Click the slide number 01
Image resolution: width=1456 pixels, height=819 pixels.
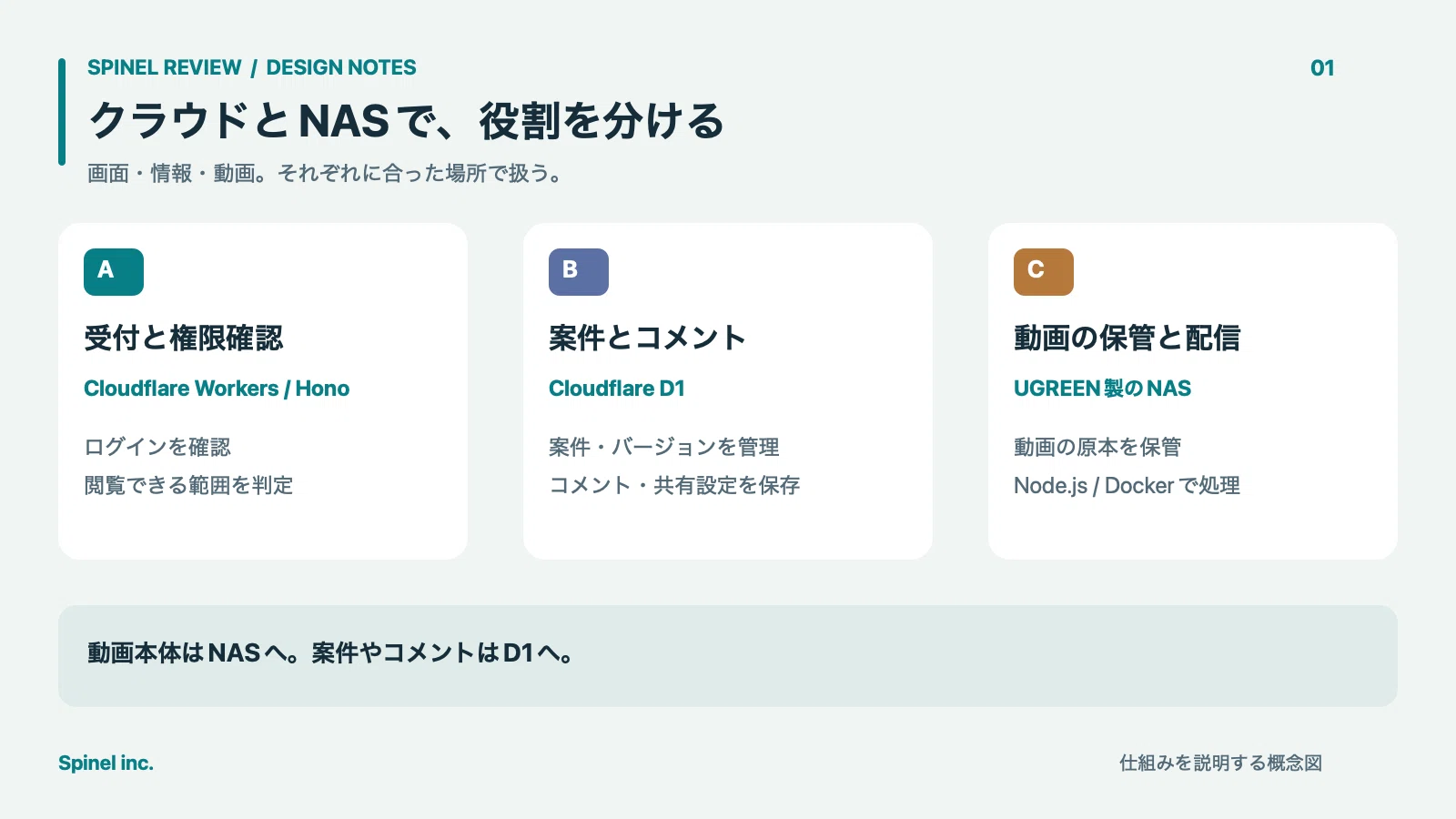(1322, 68)
